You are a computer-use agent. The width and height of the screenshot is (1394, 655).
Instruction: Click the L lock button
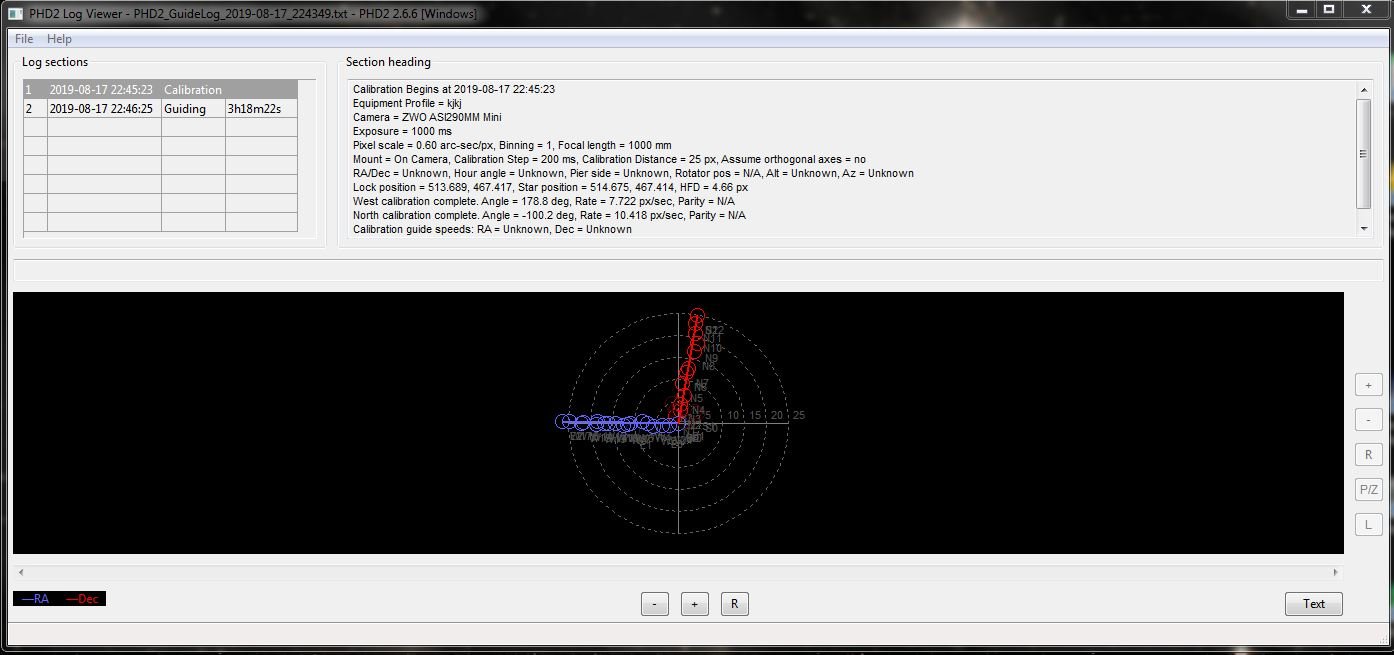pos(1369,524)
